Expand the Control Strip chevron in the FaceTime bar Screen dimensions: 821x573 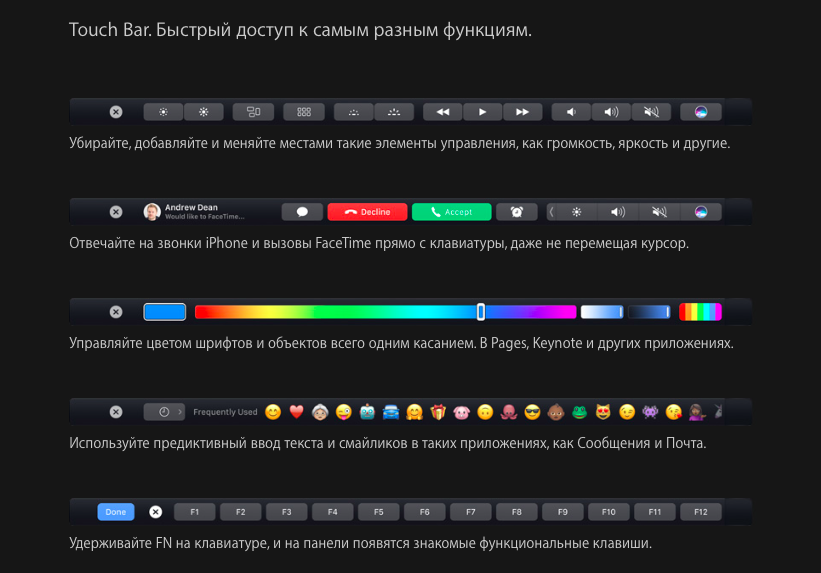(x=552, y=212)
